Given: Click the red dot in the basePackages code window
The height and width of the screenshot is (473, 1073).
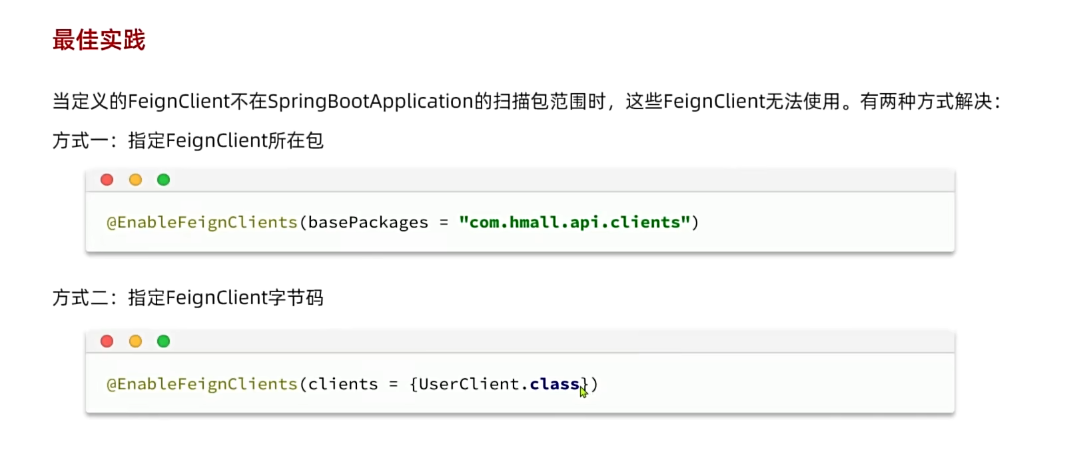Looking at the screenshot, I should [x=107, y=180].
